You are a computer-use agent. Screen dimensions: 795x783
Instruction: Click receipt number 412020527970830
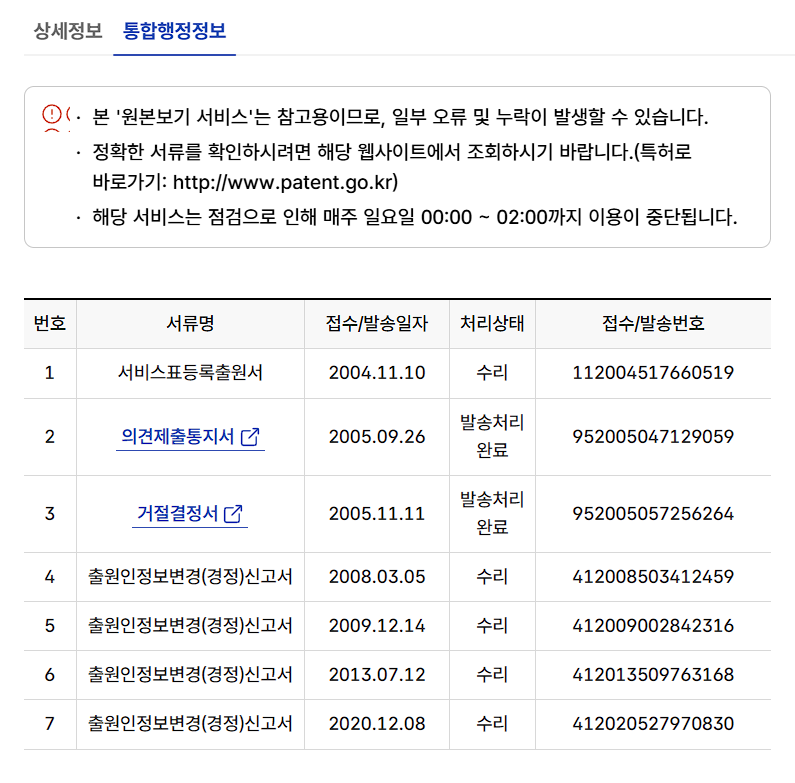653,723
